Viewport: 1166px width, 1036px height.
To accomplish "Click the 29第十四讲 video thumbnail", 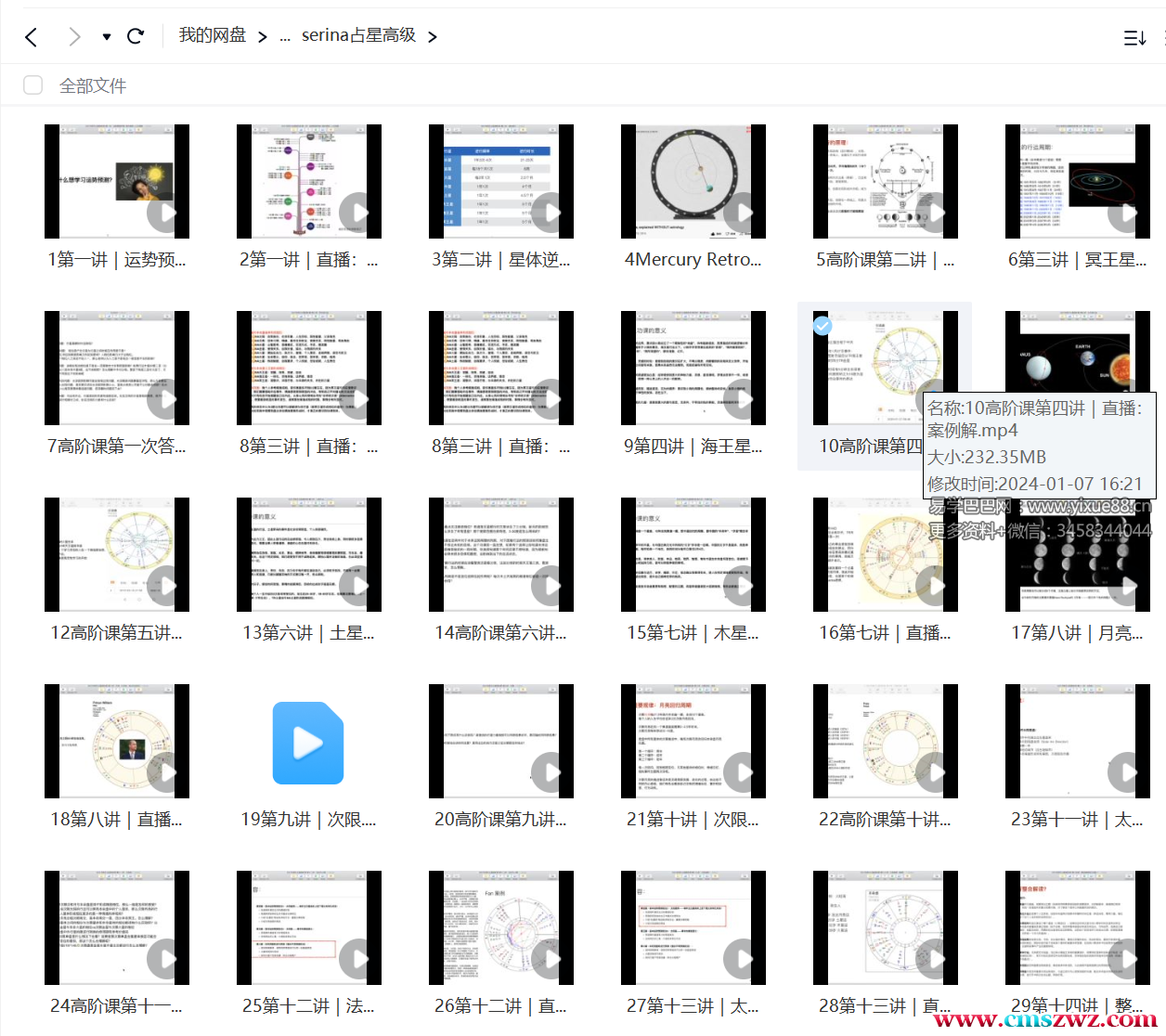I will coord(1077,928).
